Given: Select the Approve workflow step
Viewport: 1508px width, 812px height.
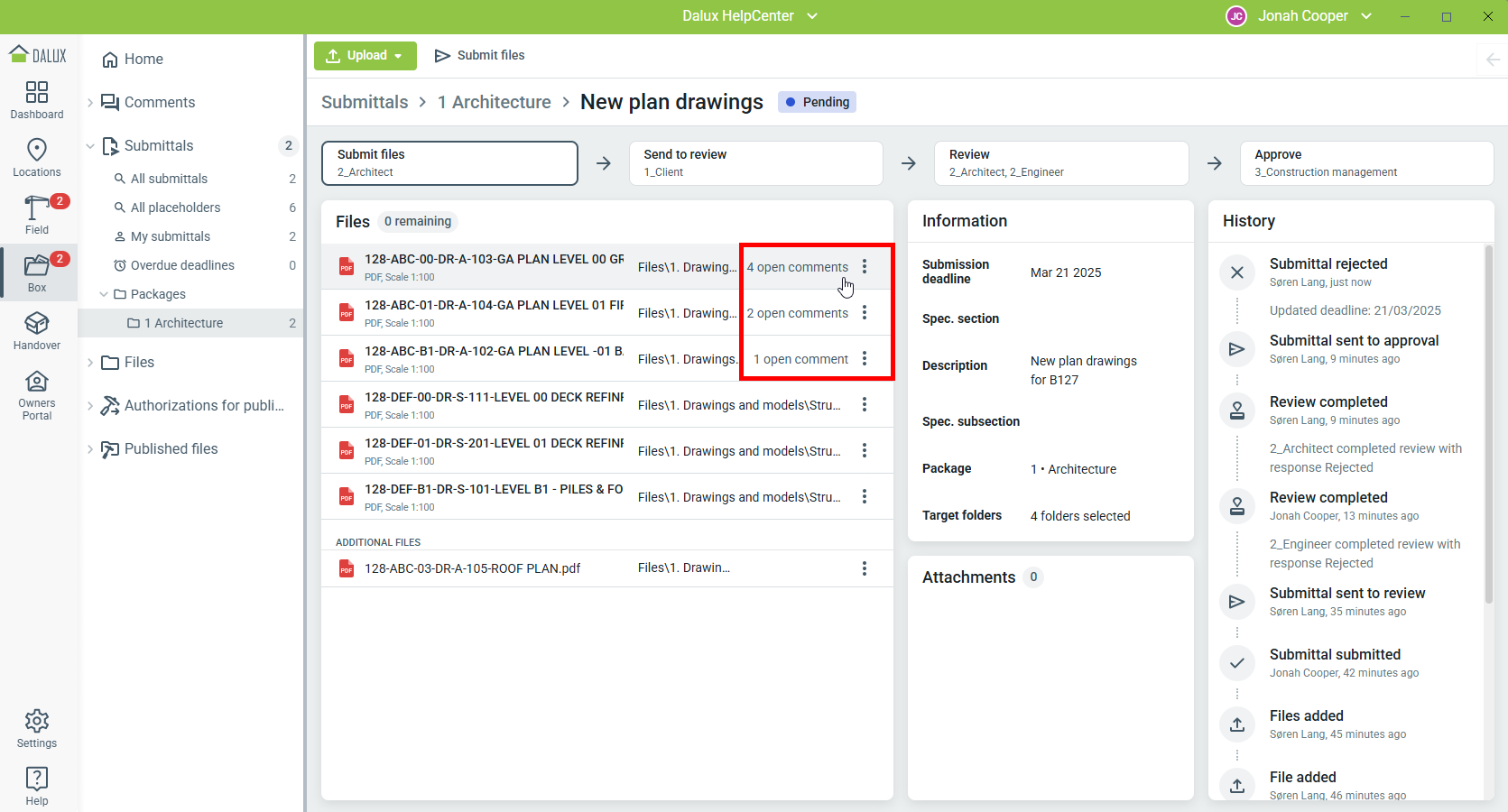Looking at the screenshot, I should (x=1366, y=163).
